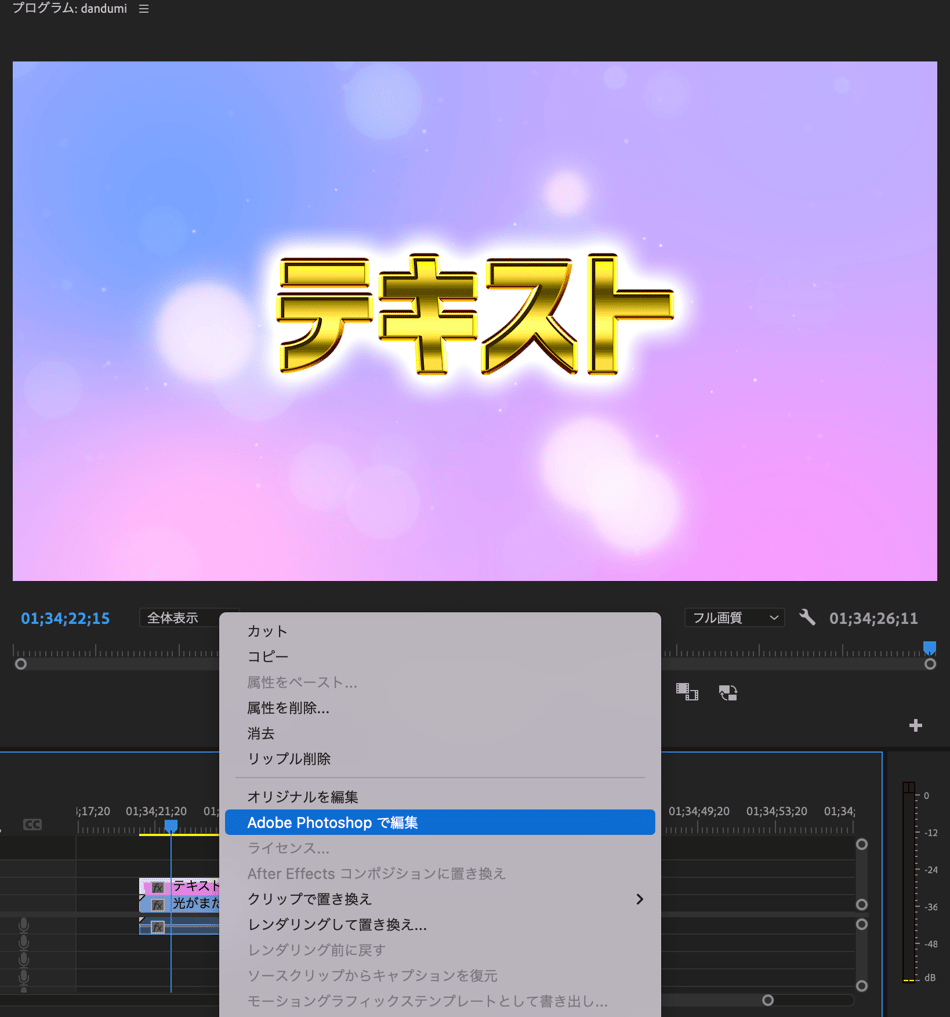Image resolution: width=950 pixels, height=1017 pixels.
Task: Open the フル画質 playback resolution dropdown
Action: 734,617
